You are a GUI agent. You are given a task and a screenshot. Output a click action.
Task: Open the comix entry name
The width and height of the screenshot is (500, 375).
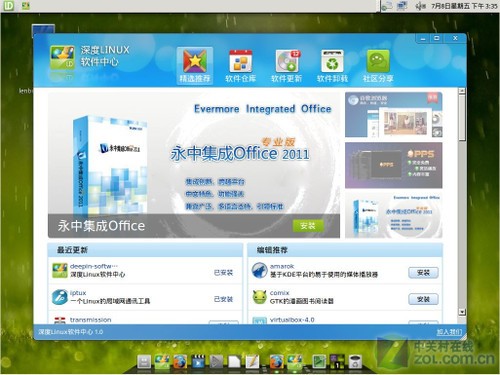[x=280, y=293]
